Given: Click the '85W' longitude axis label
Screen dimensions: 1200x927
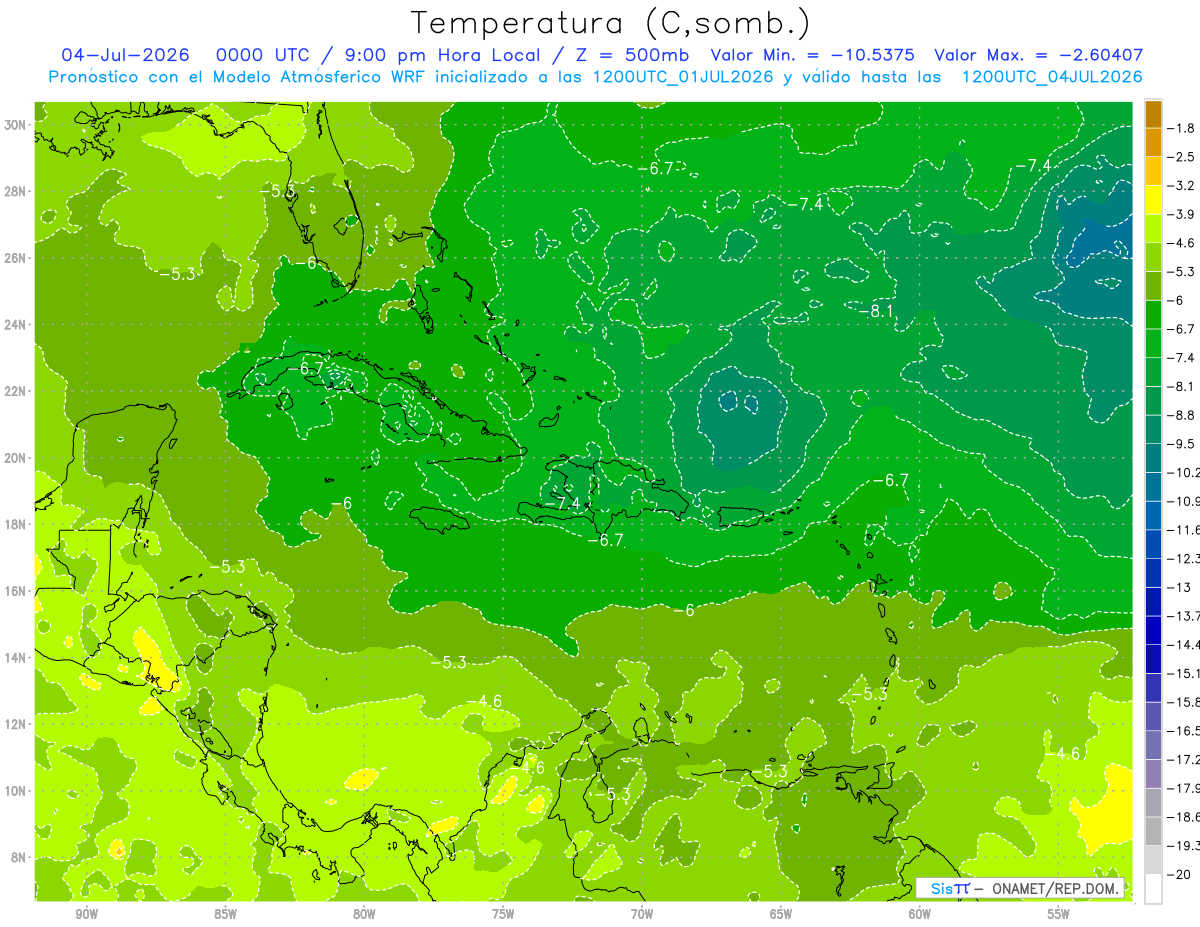Looking at the screenshot, I should tap(225, 916).
